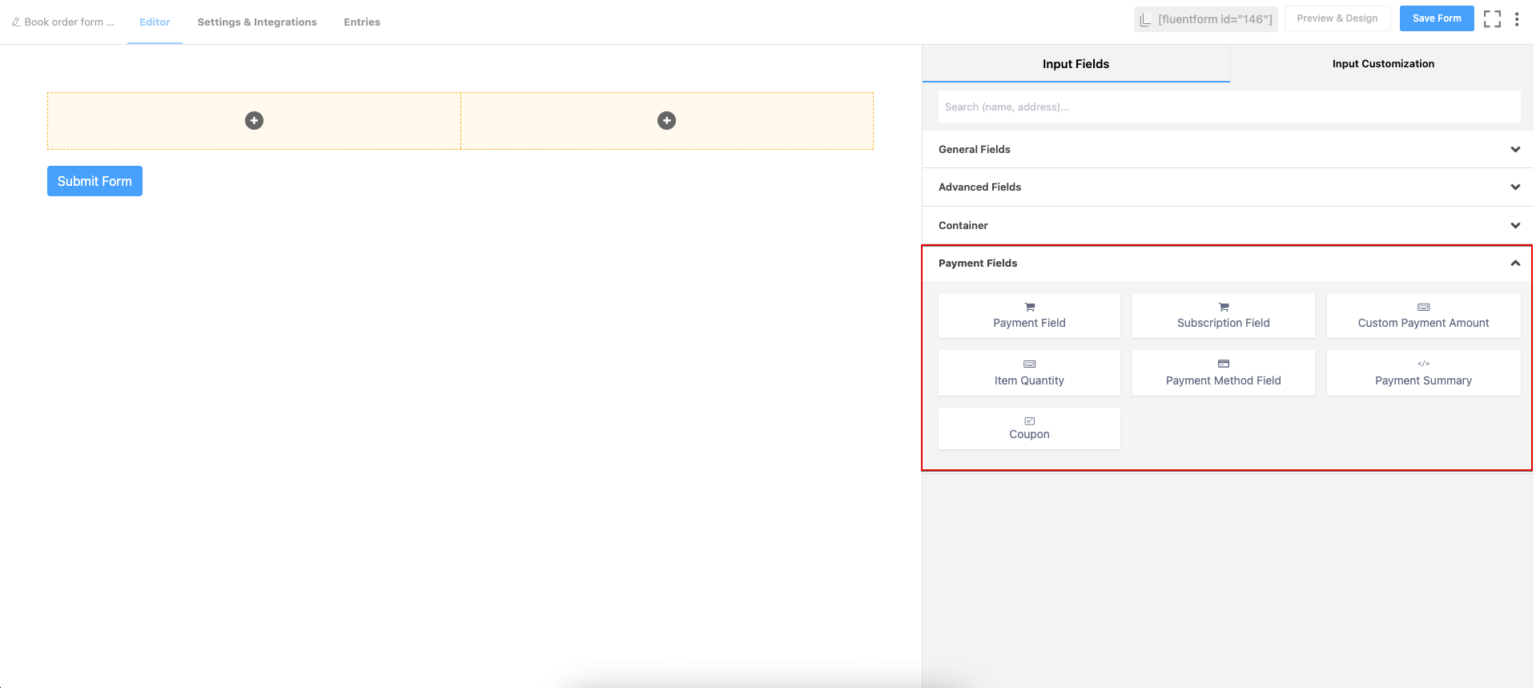
Task: Click the Save Form button
Action: (x=1436, y=18)
